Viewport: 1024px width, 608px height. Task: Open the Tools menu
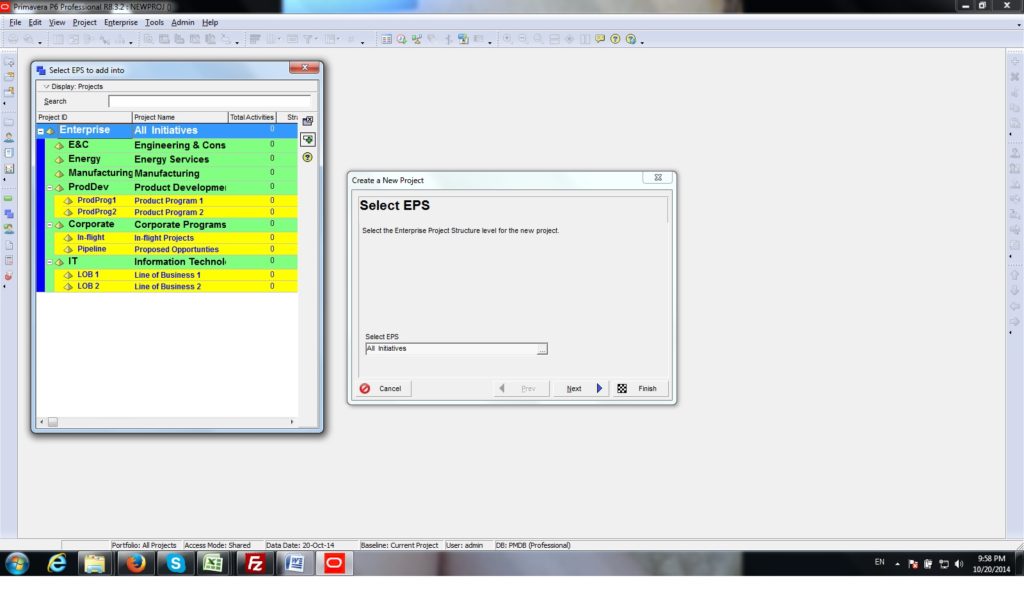coord(154,22)
